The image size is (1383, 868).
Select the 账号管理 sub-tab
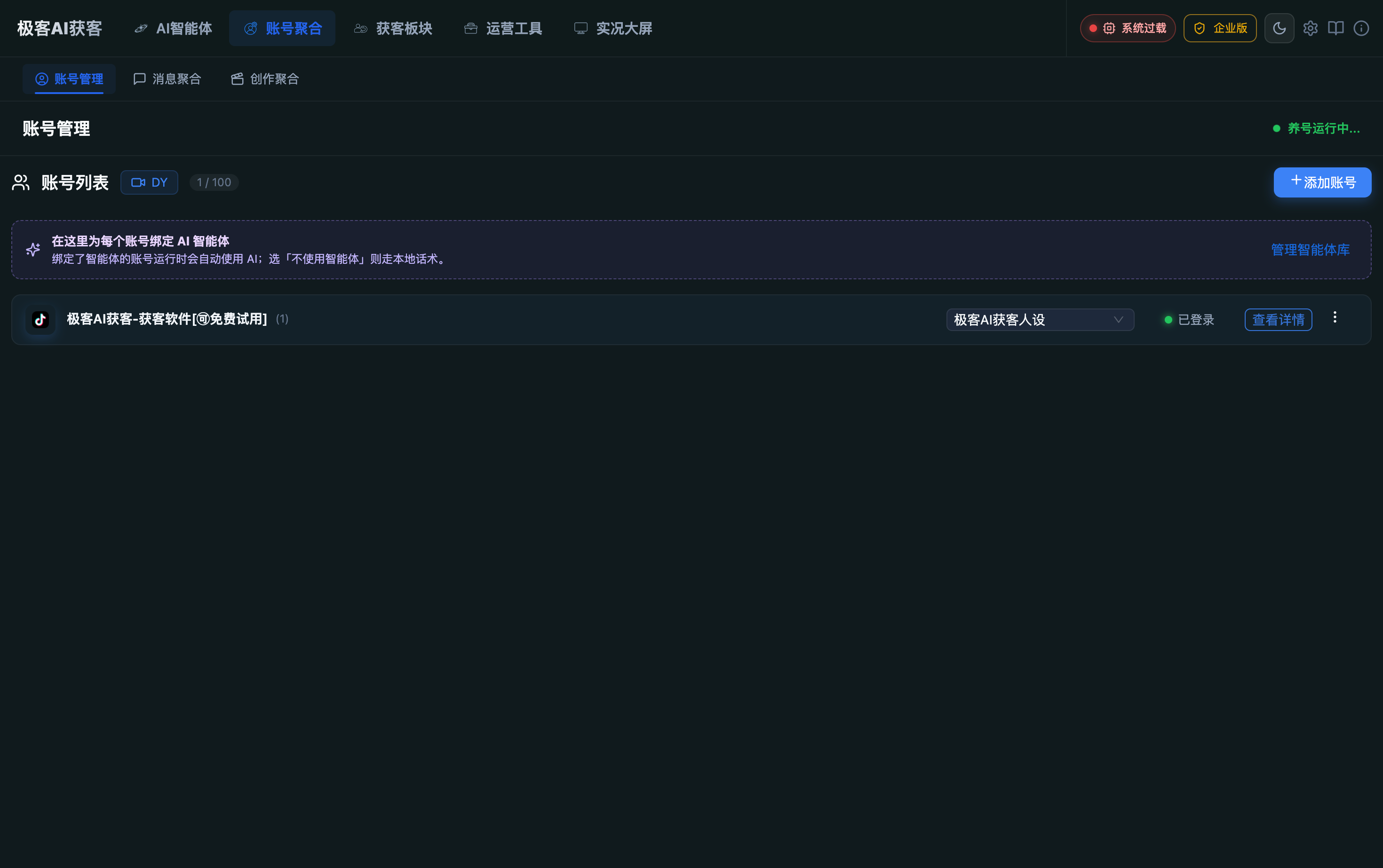coord(69,79)
